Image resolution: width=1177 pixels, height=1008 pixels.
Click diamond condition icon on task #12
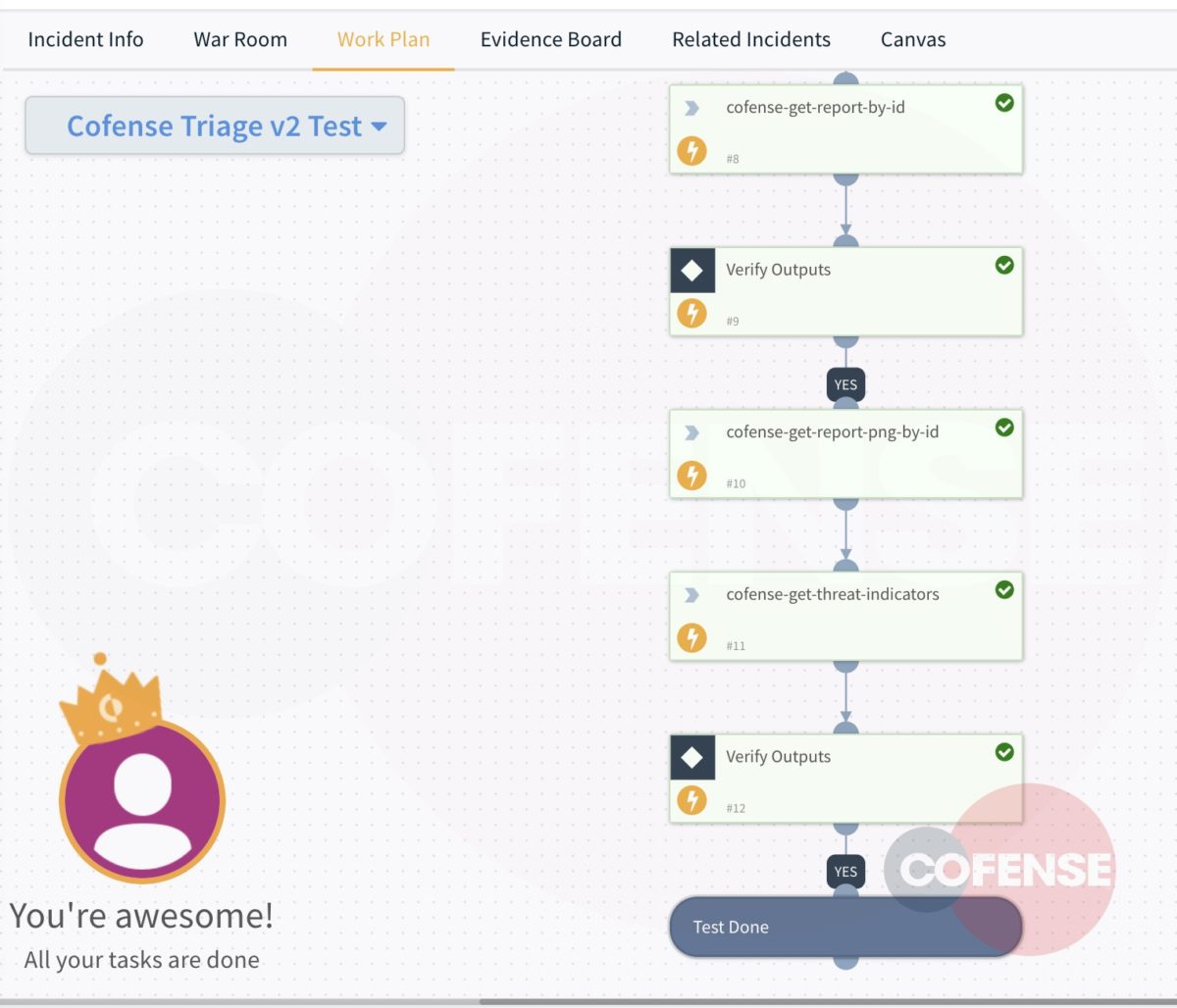coord(691,757)
